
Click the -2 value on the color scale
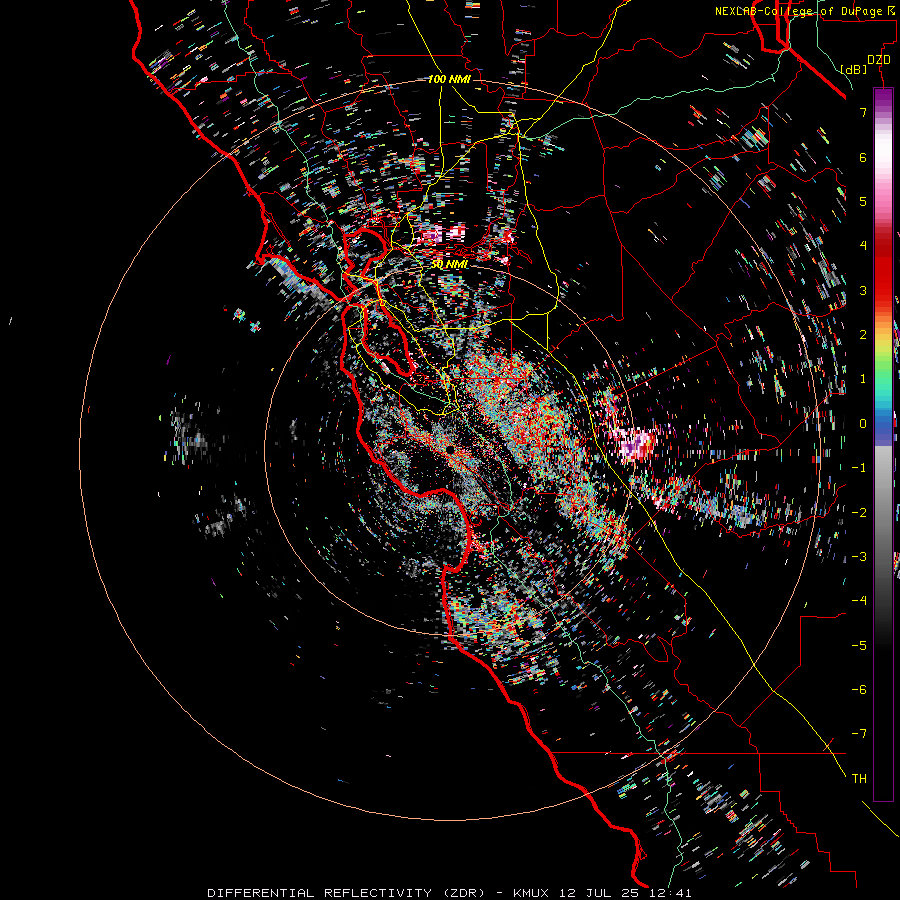[x=859, y=513]
